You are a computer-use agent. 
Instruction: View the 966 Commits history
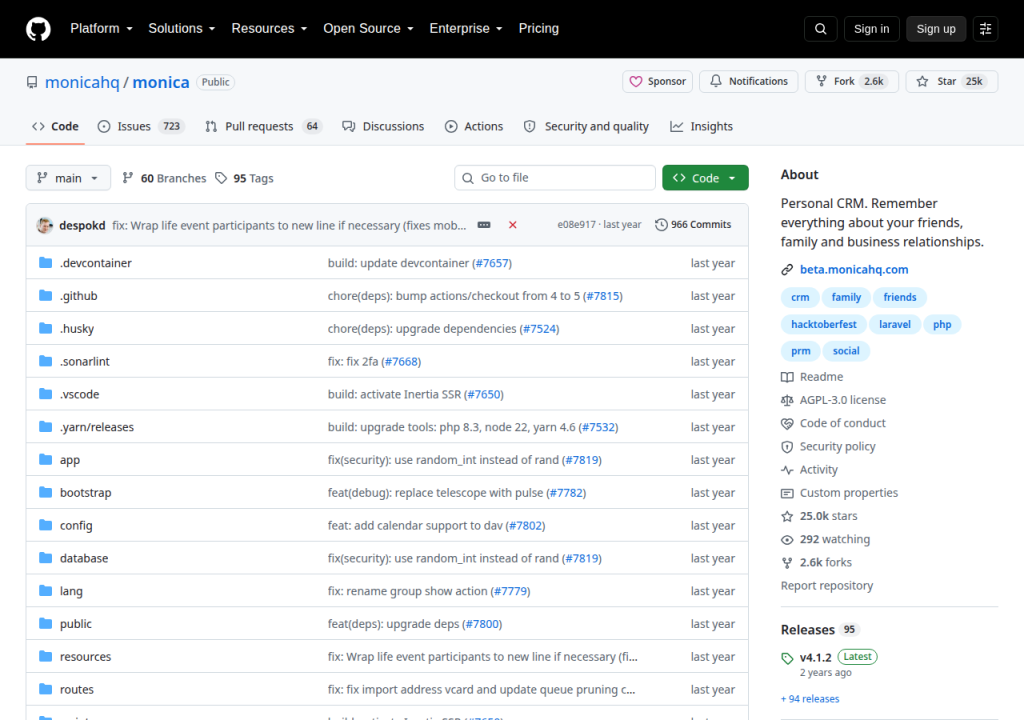tap(693, 225)
